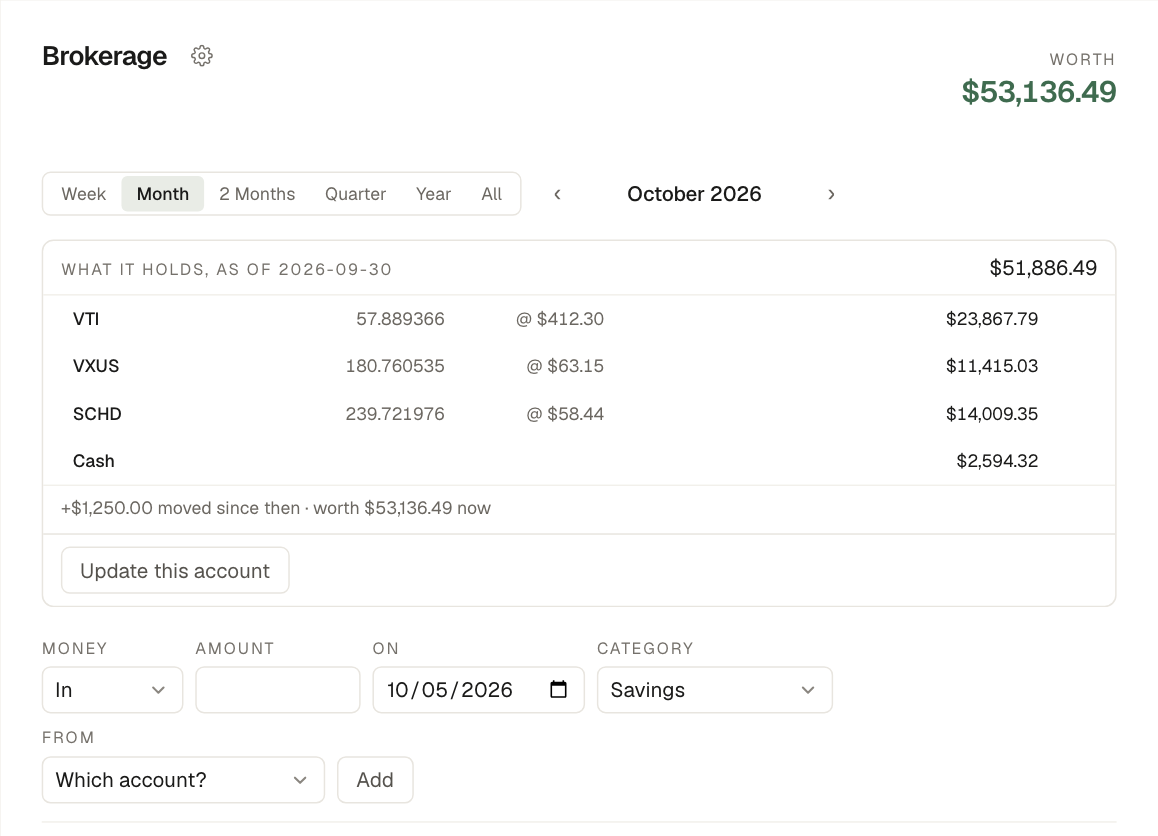Screen dimensions: 1158x836
Task: Click the VTI price @ $412.30
Action: pos(560,319)
